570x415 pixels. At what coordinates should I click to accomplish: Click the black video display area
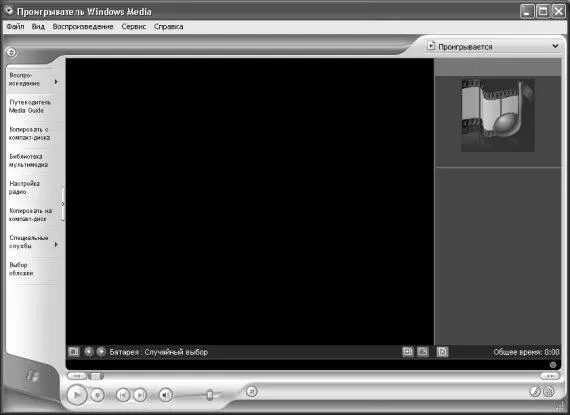point(250,201)
